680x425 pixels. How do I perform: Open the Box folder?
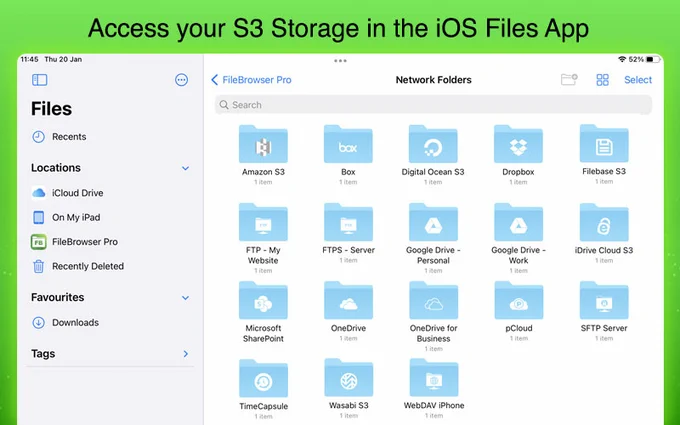click(348, 144)
